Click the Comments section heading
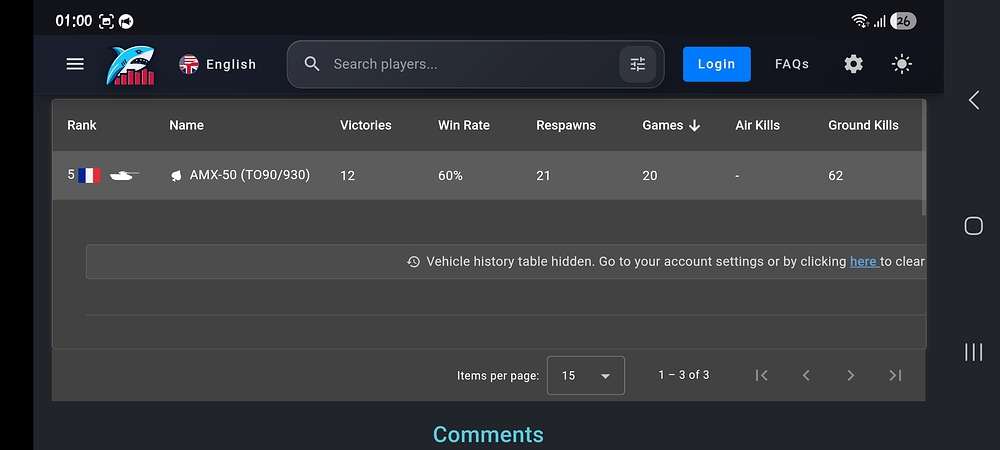This screenshot has height=450, width=1000. click(489, 435)
